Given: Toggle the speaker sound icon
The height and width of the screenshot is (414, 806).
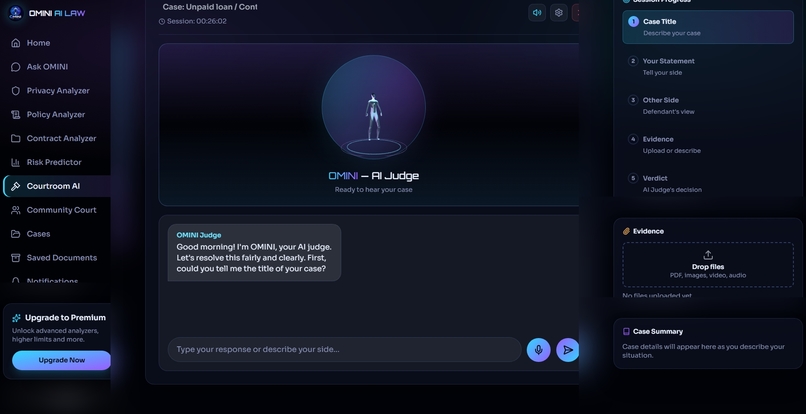Looking at the screenshot, I should pyautogui.click(x=537, y=13).
